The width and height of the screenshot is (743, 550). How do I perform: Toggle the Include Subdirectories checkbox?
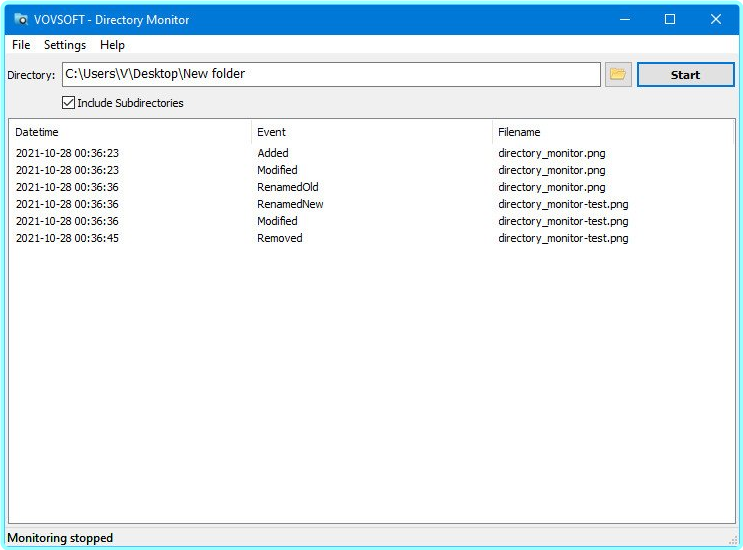[x=68, y=103]
